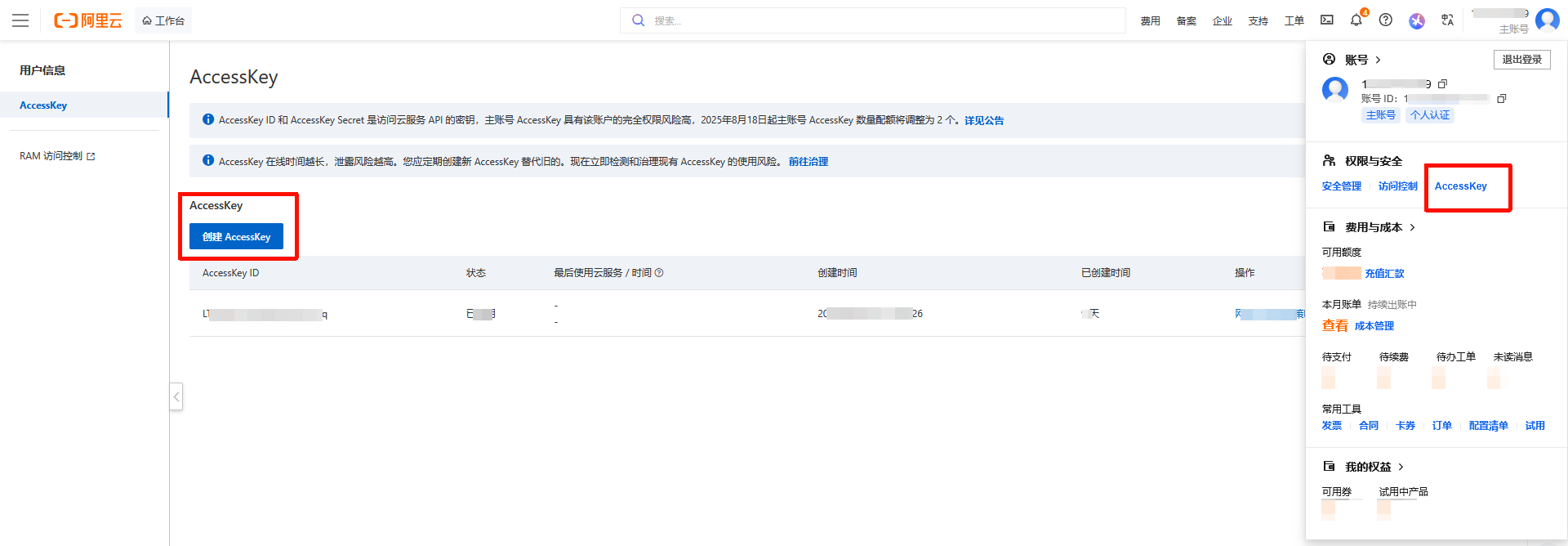Image resolution: width=1568 pixels, height=546 pixels.
Task: Click the 个人认证 tag
Action: pos(1430,115)
